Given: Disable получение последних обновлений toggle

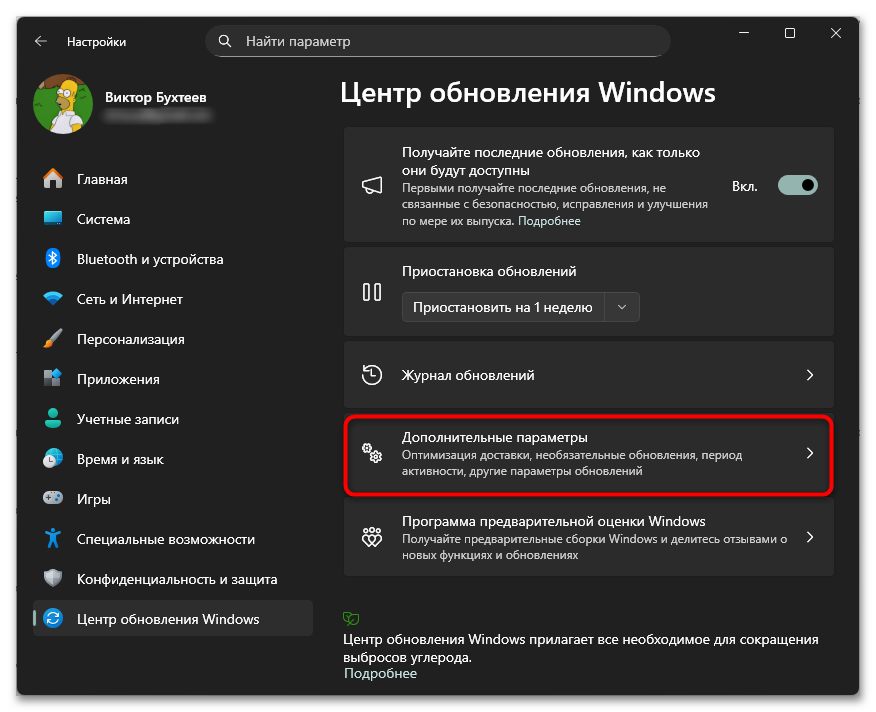Looking at the screenshot, I should point(797,185).
